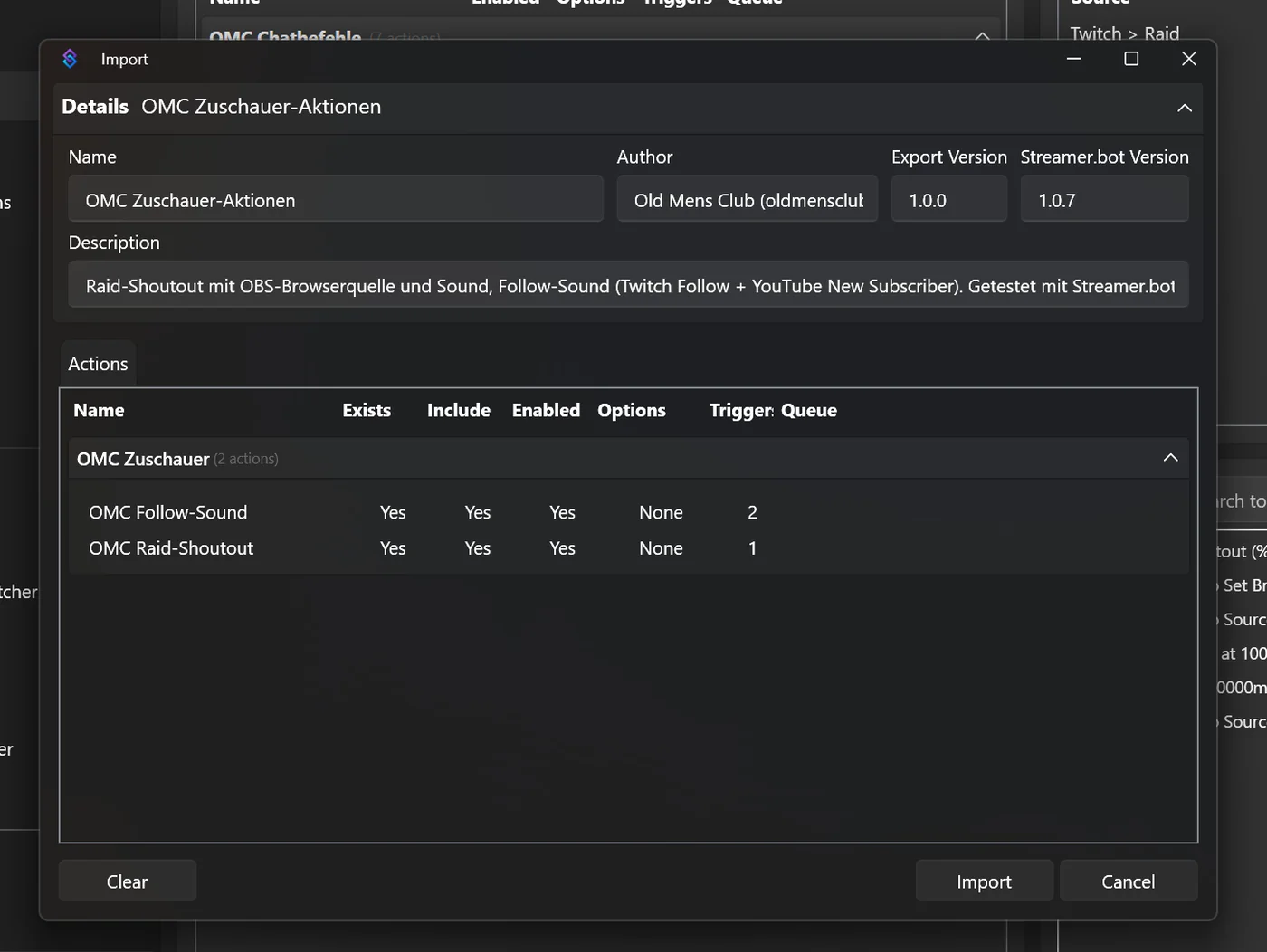Click the Name column header in Actions table
The height and width of the screenshot is (952, 1267).
point(100,410)
